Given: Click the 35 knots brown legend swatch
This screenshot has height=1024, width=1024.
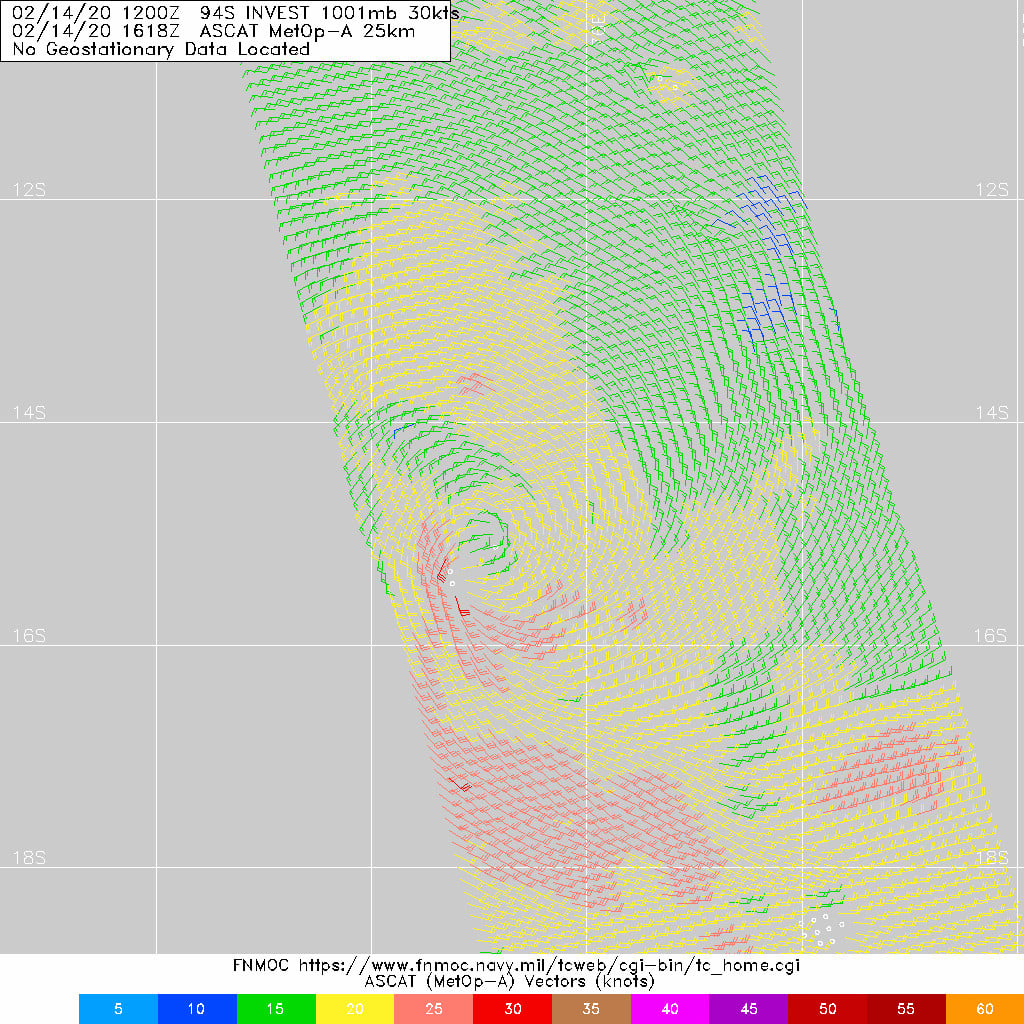Looking at the screenshot, I should 592,1009.
